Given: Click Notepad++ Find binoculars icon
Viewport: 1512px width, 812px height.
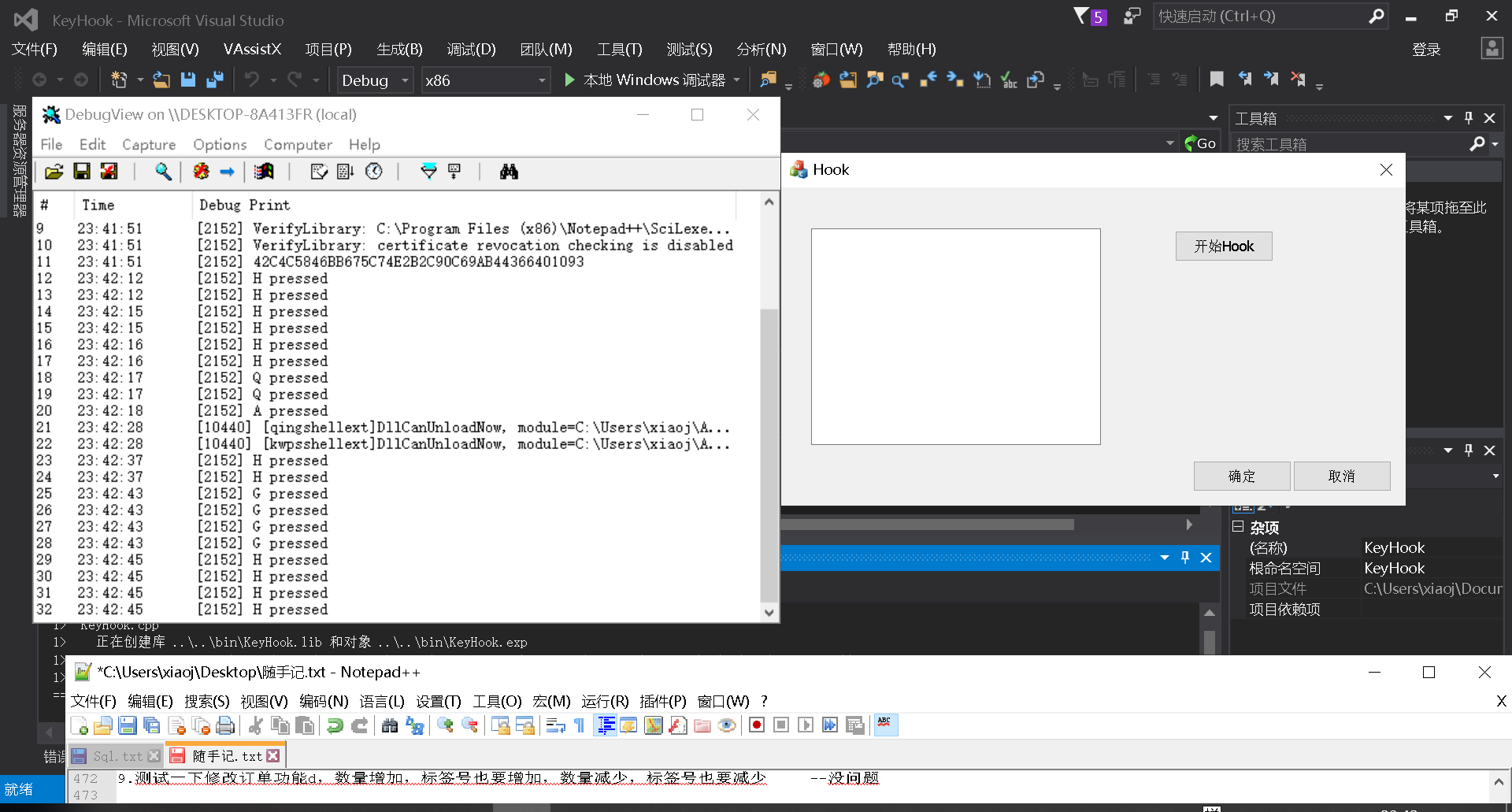Looking at the screenshot, I should (390, 725).
